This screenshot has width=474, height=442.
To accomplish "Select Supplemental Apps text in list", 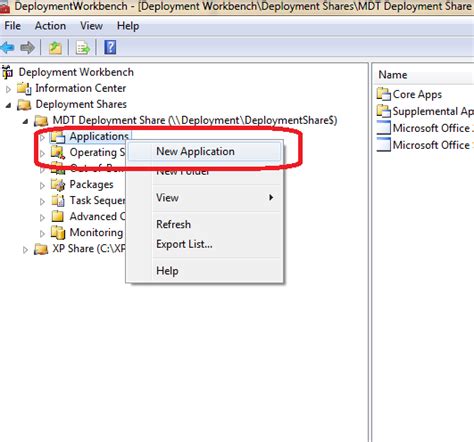I will pyautogui.click(x=433, y=111).
